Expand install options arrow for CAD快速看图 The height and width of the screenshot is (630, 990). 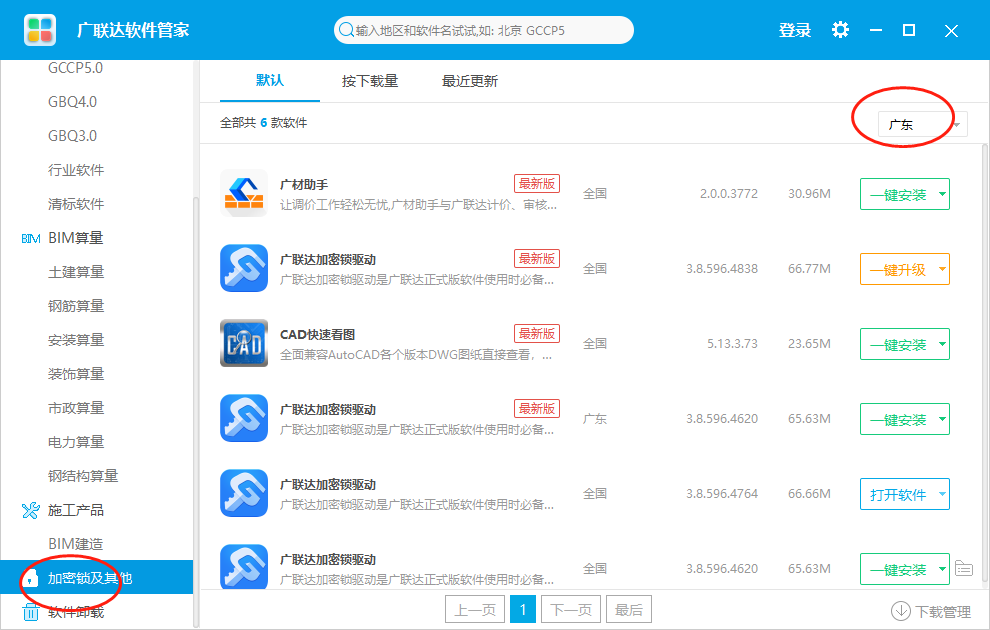[942, 344]
